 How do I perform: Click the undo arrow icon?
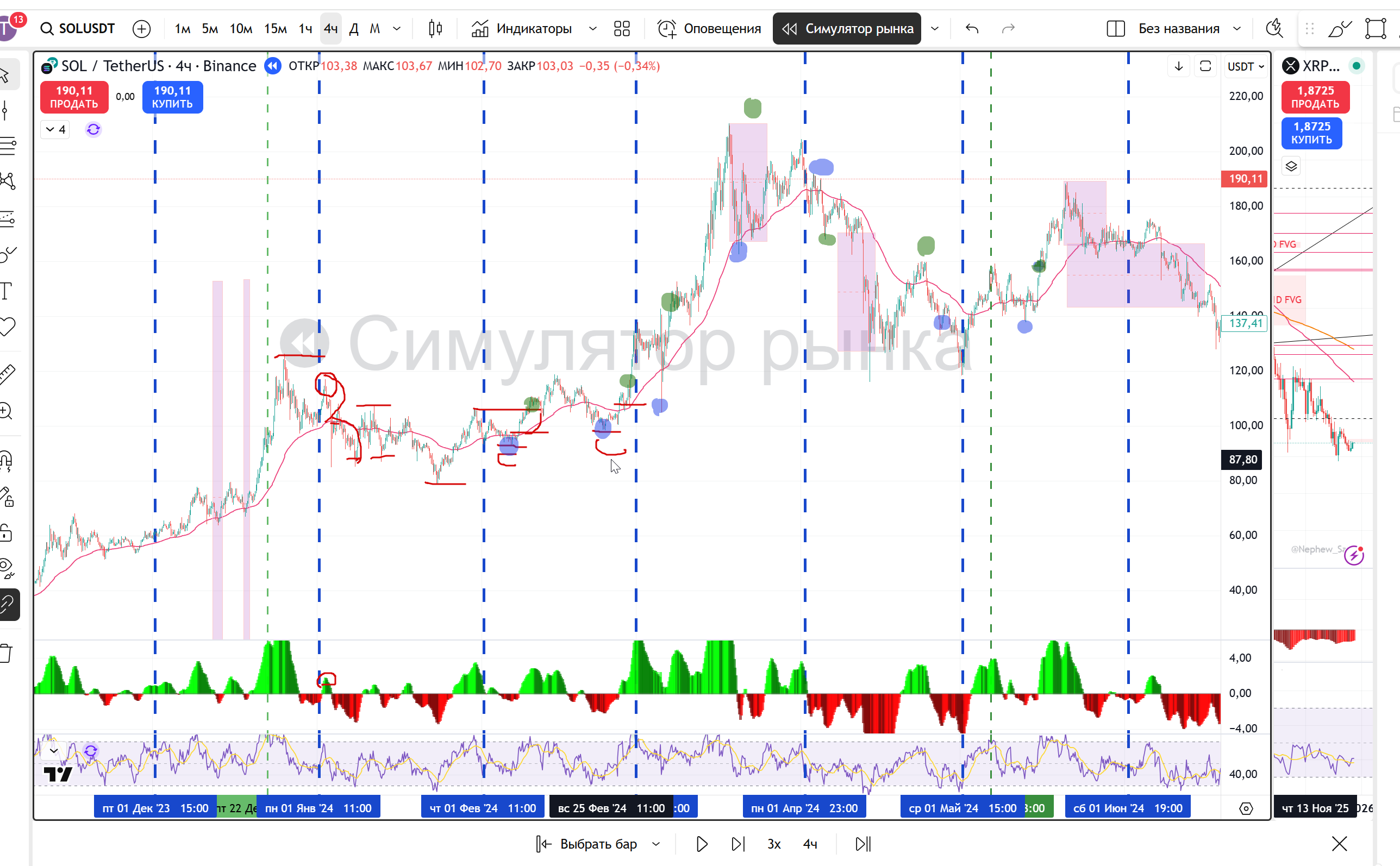pyautogui.click(x=972, y=29)
